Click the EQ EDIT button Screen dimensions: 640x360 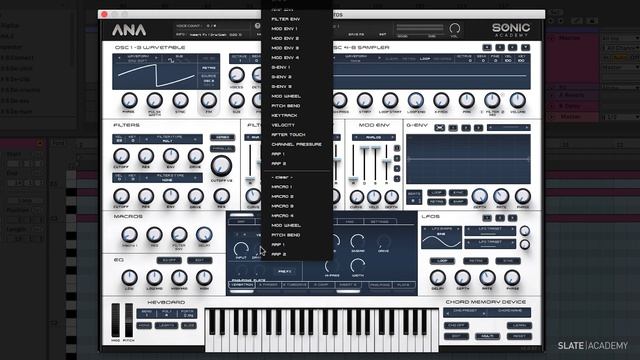click(200, 260)
